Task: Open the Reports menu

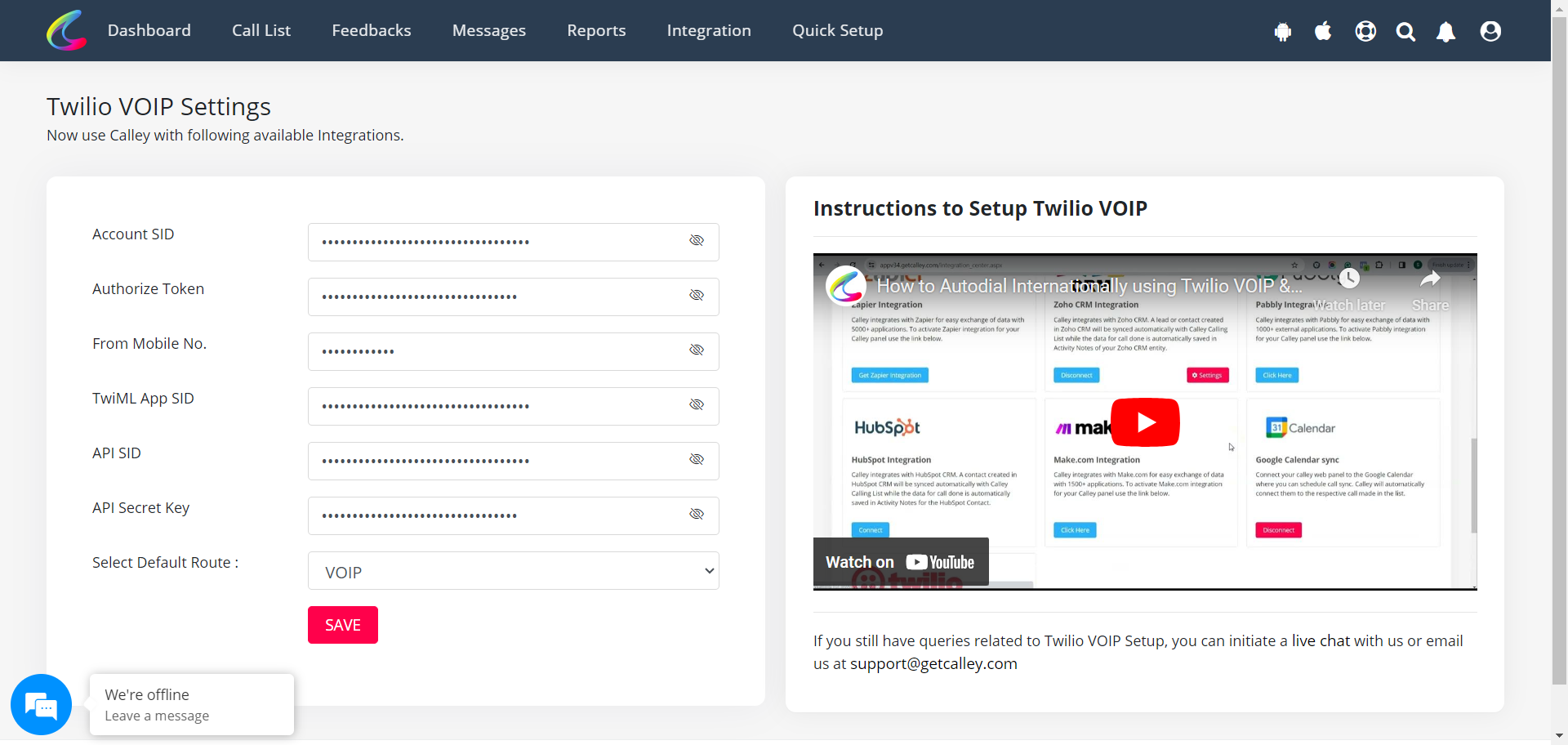Action: (x=596, y=30)
